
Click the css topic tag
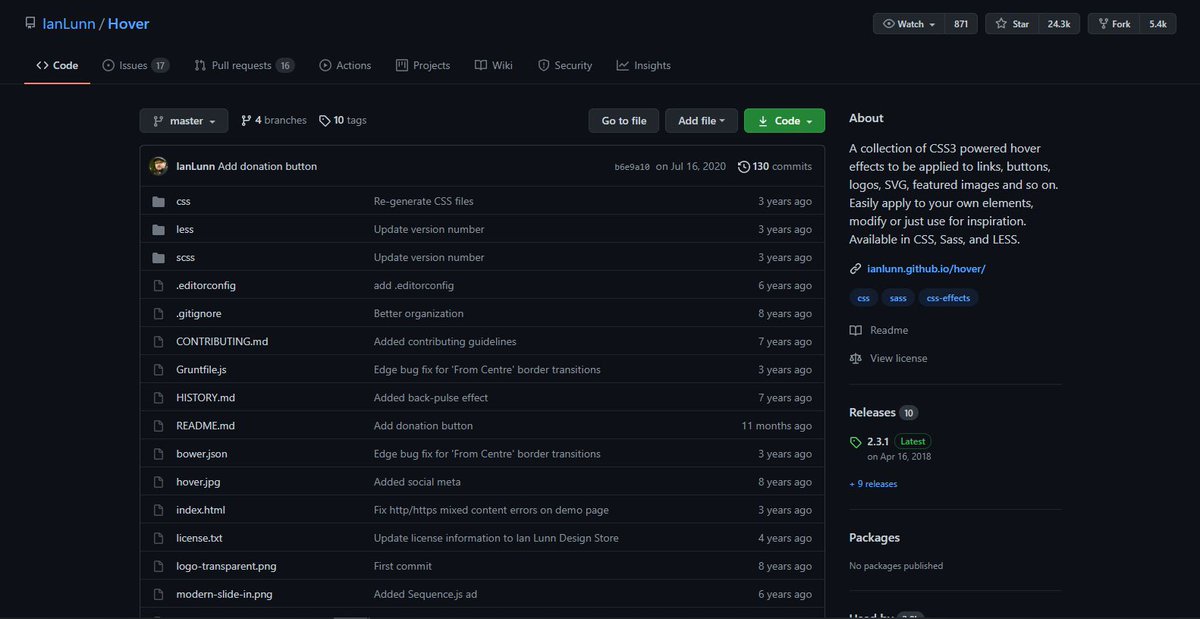pyautogui.click(x=864, y=297)
